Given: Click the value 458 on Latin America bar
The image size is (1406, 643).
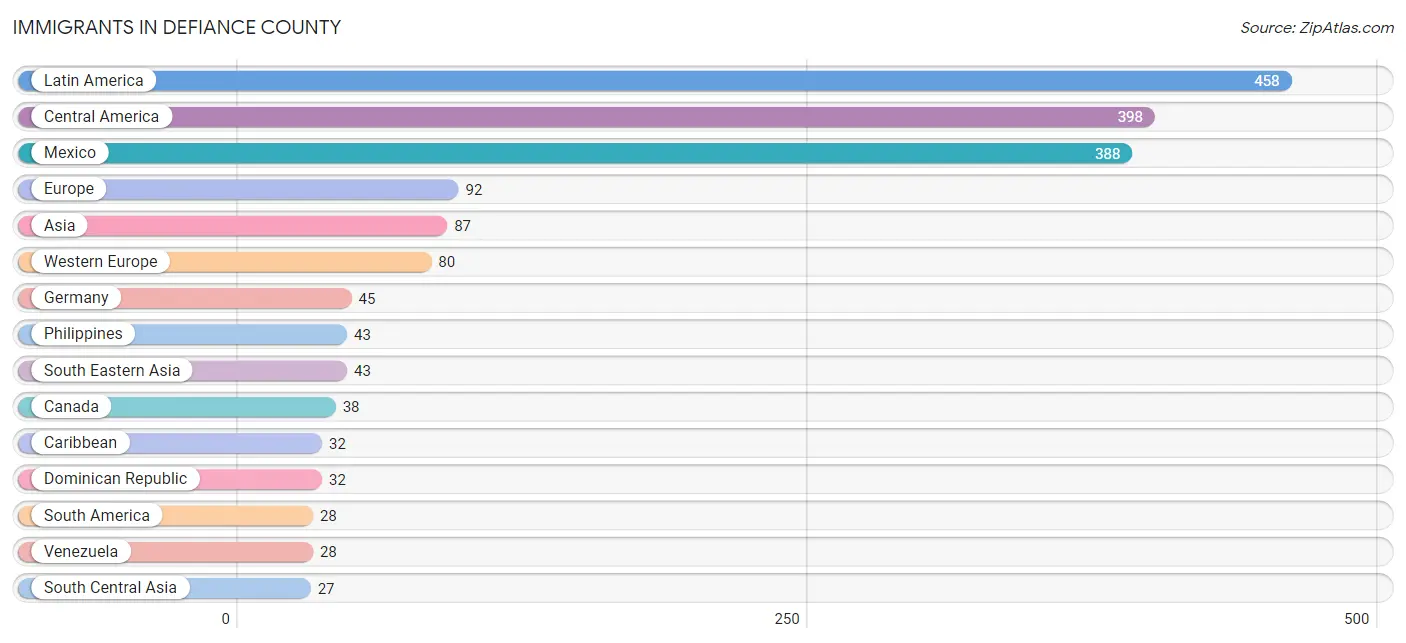Looking at the screenshot, I should pyautogui.click(x=1267, y=81).
